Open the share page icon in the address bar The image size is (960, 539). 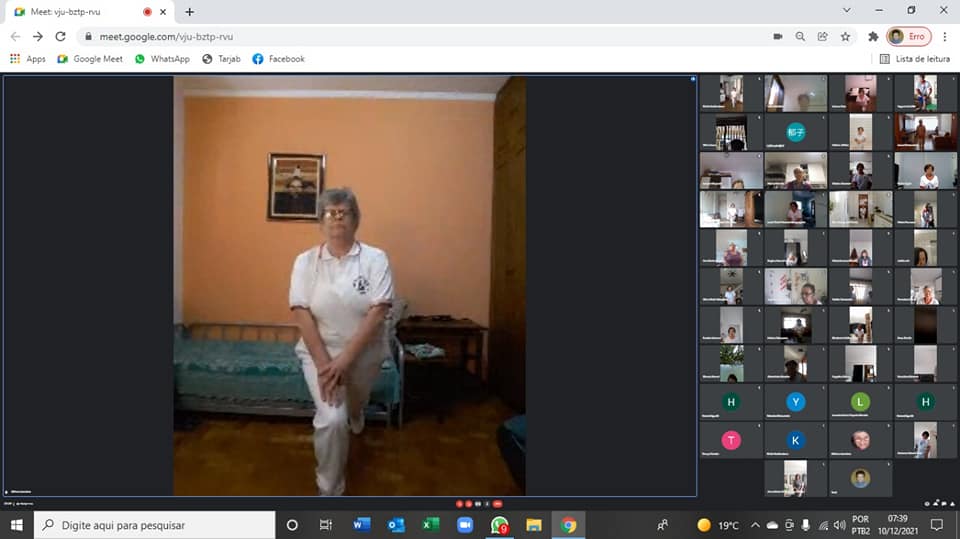[x=823, y=36]
